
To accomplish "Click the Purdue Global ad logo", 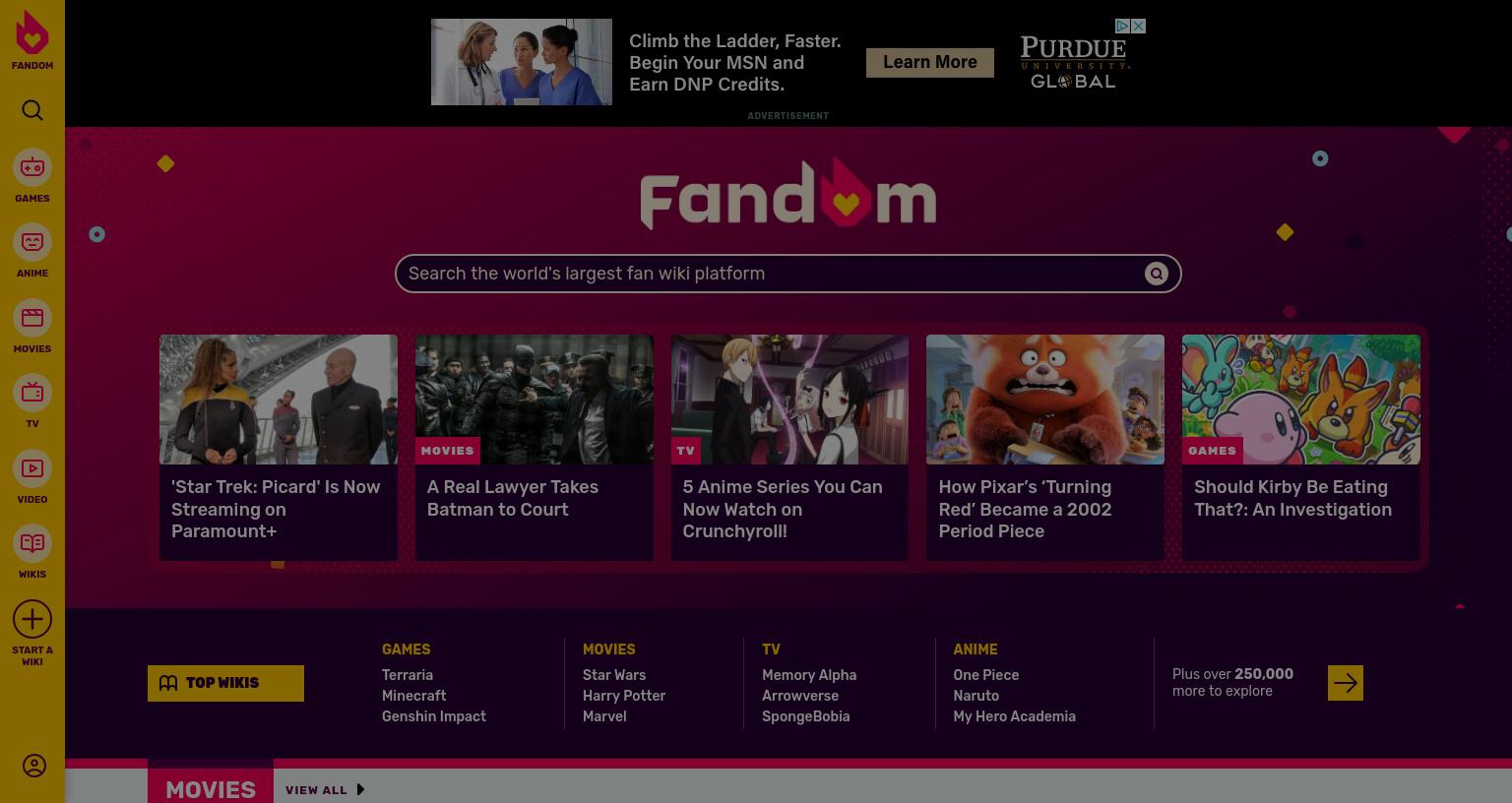I will click(1074, 63).
